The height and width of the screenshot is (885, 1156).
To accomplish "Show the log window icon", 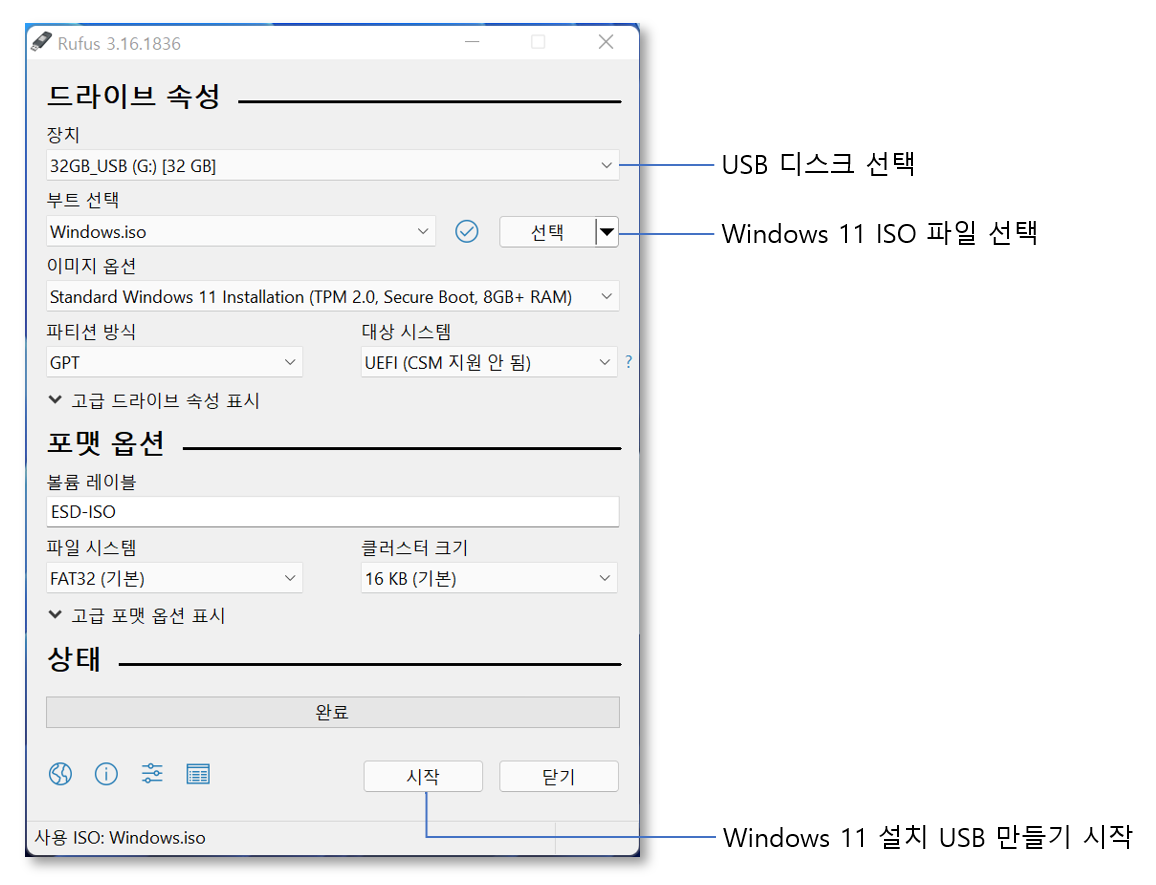I will pyautogui.click(x=198, y=774).
